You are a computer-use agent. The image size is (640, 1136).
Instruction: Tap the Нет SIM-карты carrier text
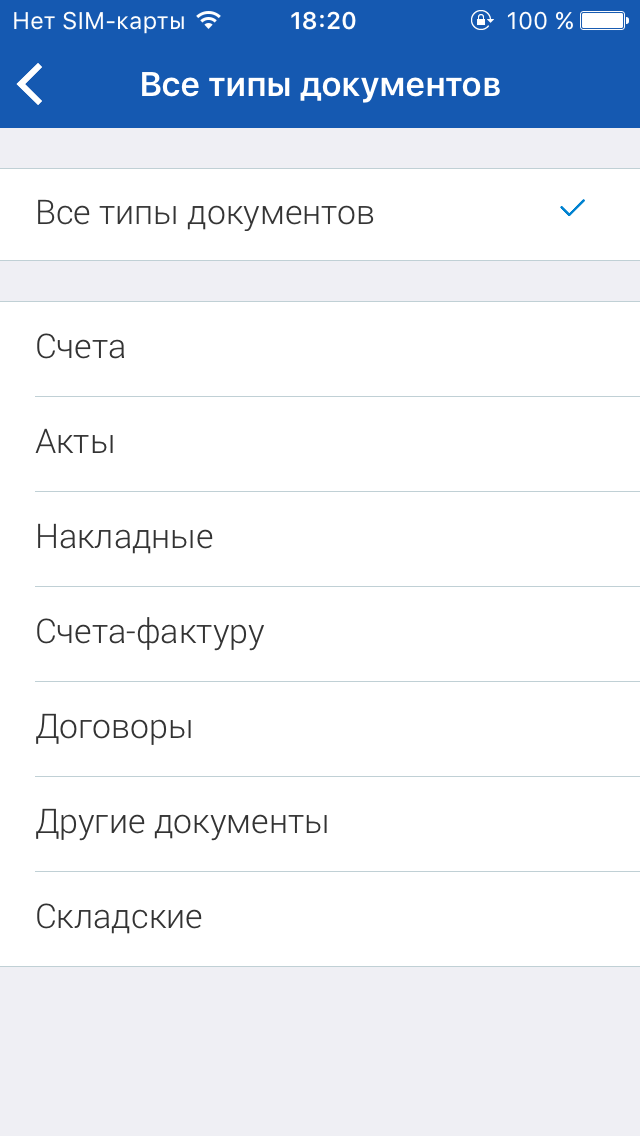[x=99, y=22]
